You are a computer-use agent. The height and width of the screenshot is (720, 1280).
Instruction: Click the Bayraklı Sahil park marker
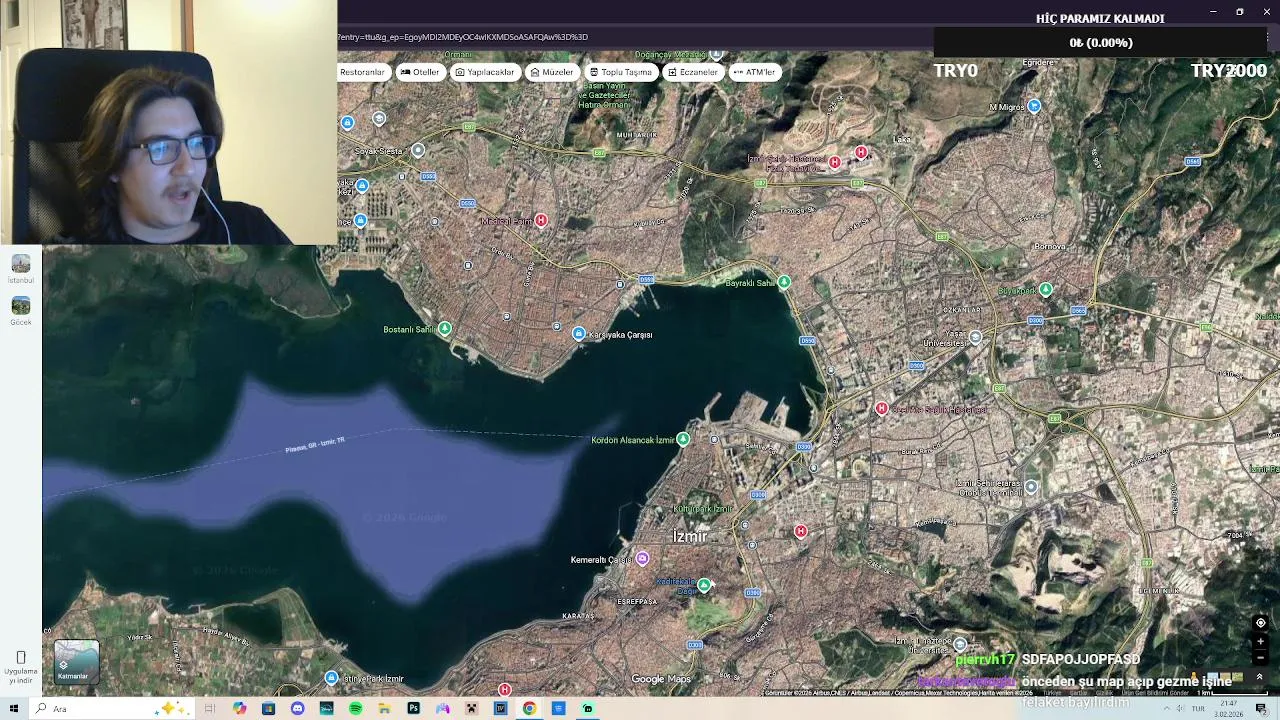pos(784,283)
